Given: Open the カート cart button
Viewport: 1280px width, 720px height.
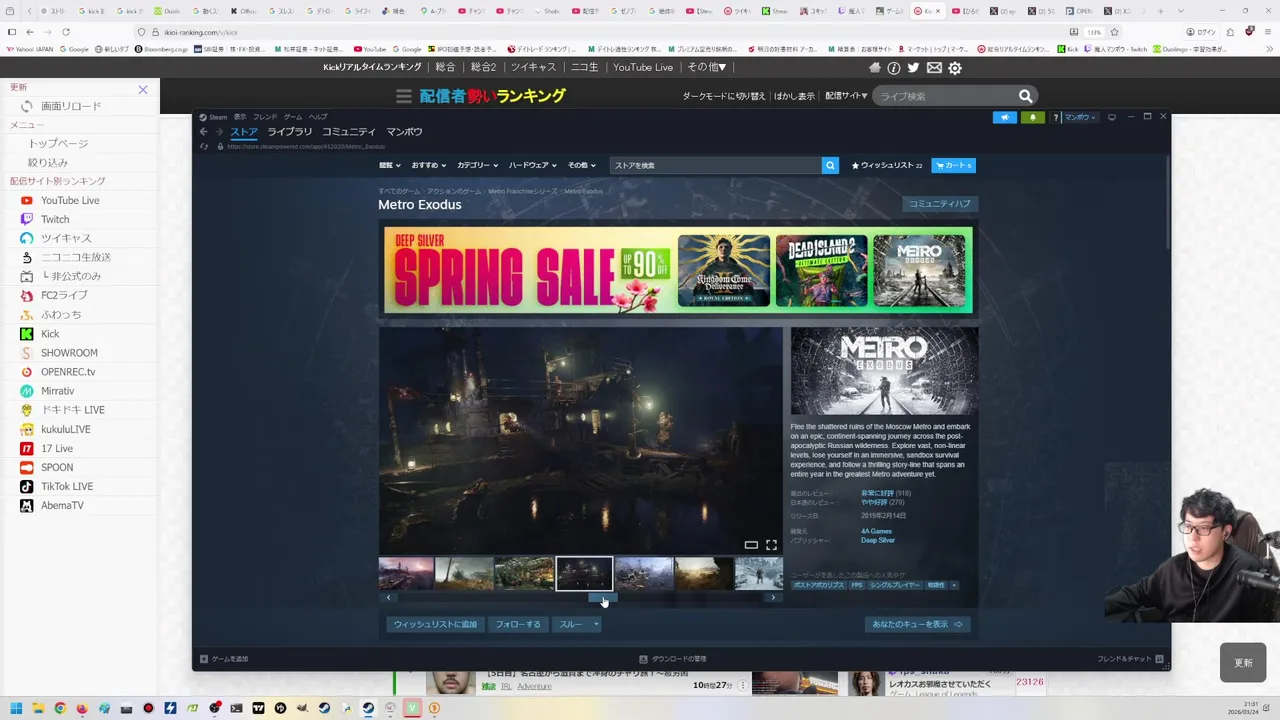Looking at the screenshot, I should [953, 165].
